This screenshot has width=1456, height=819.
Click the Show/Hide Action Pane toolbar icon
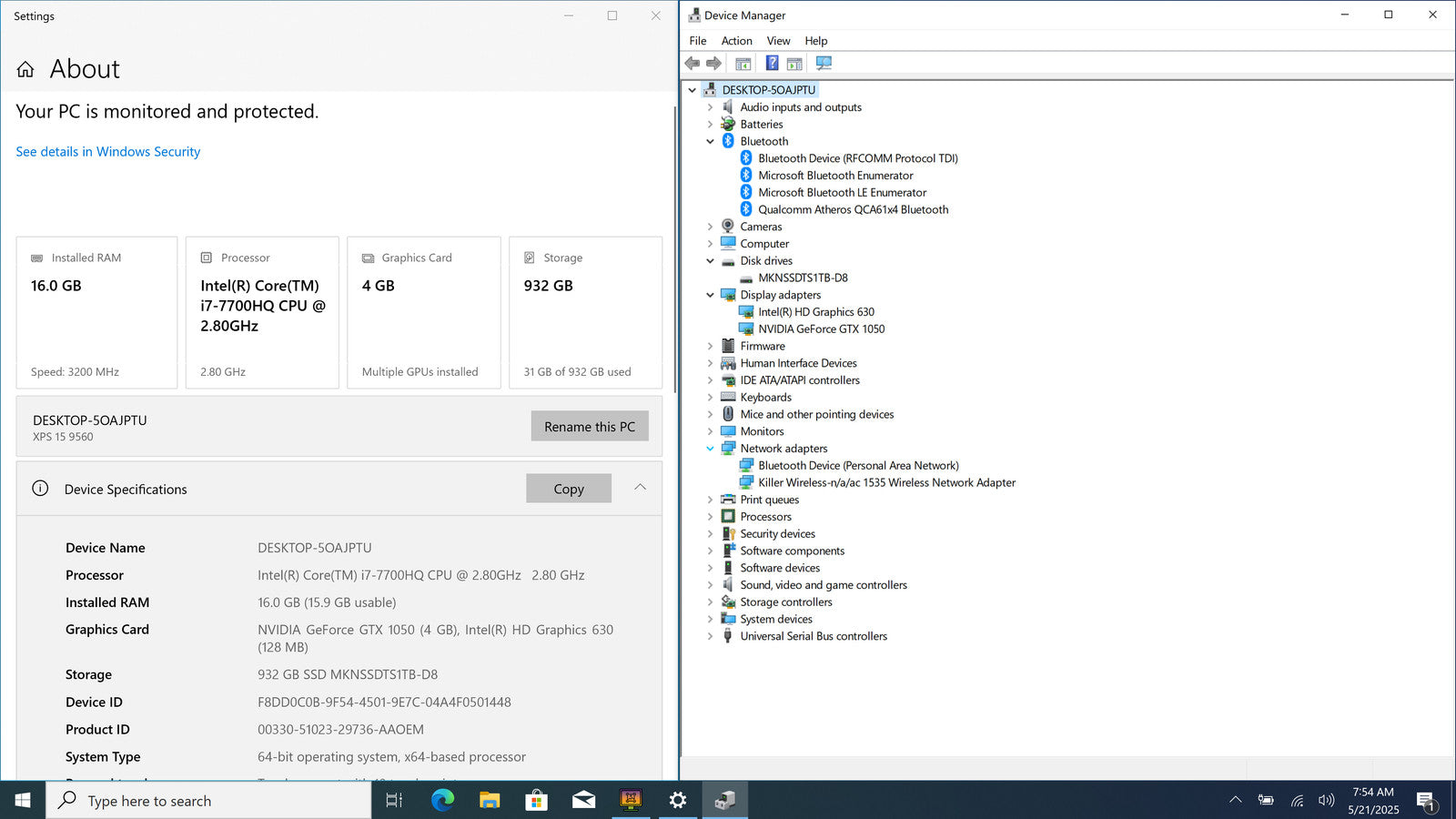click(x=794, y=64)
